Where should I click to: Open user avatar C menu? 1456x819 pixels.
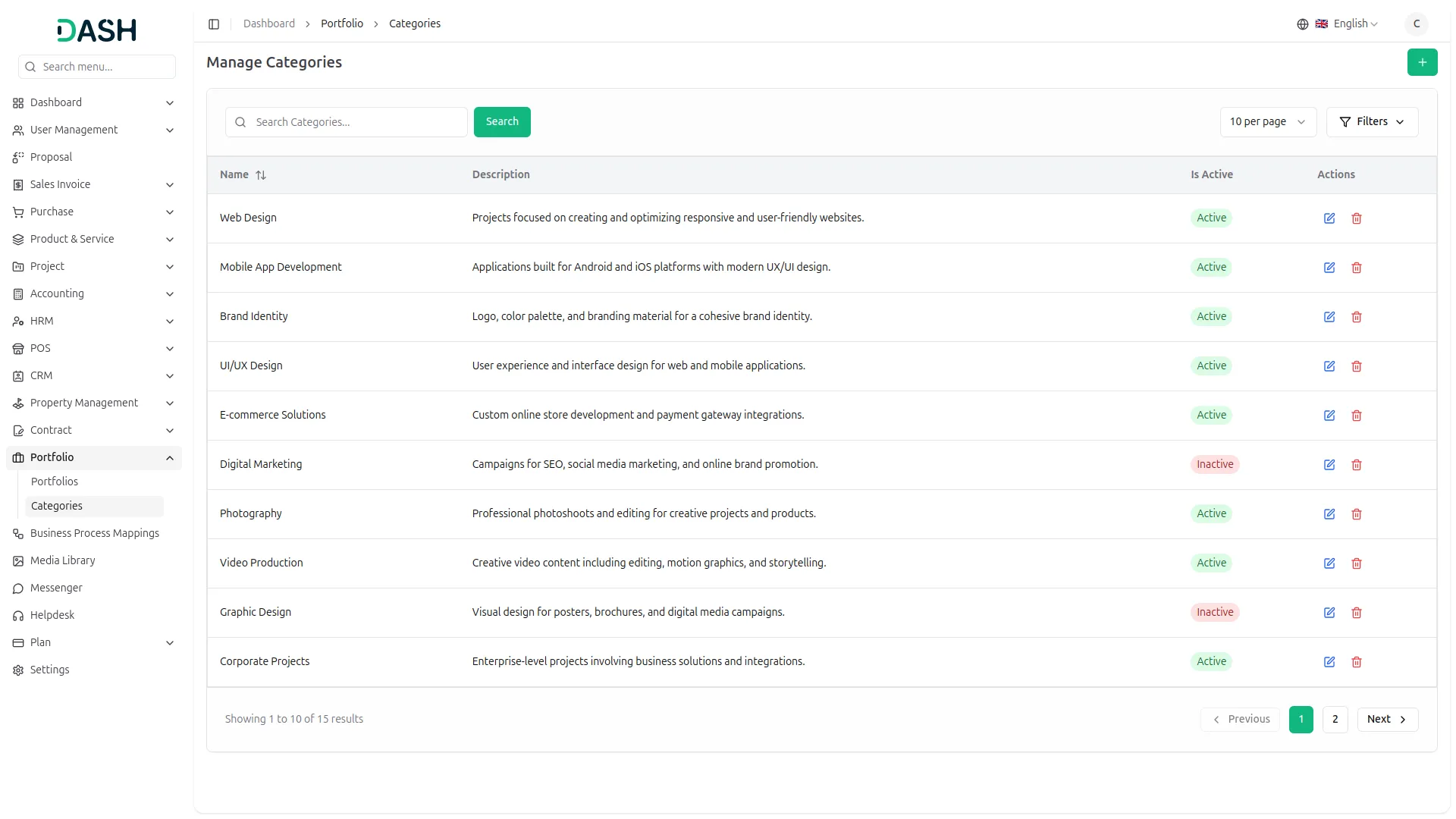tap(1416, 24)
